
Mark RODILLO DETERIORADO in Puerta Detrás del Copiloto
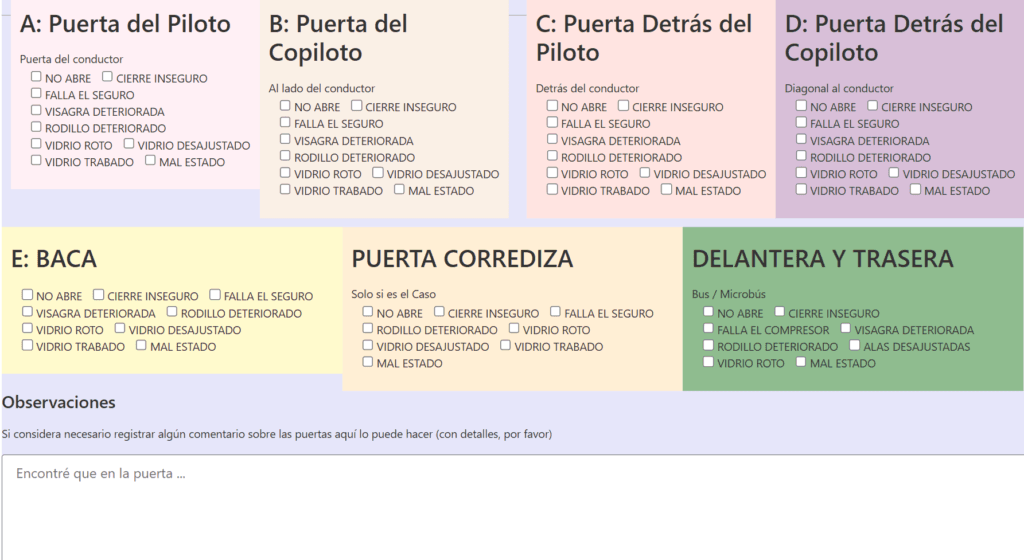[x=801, y=156]
